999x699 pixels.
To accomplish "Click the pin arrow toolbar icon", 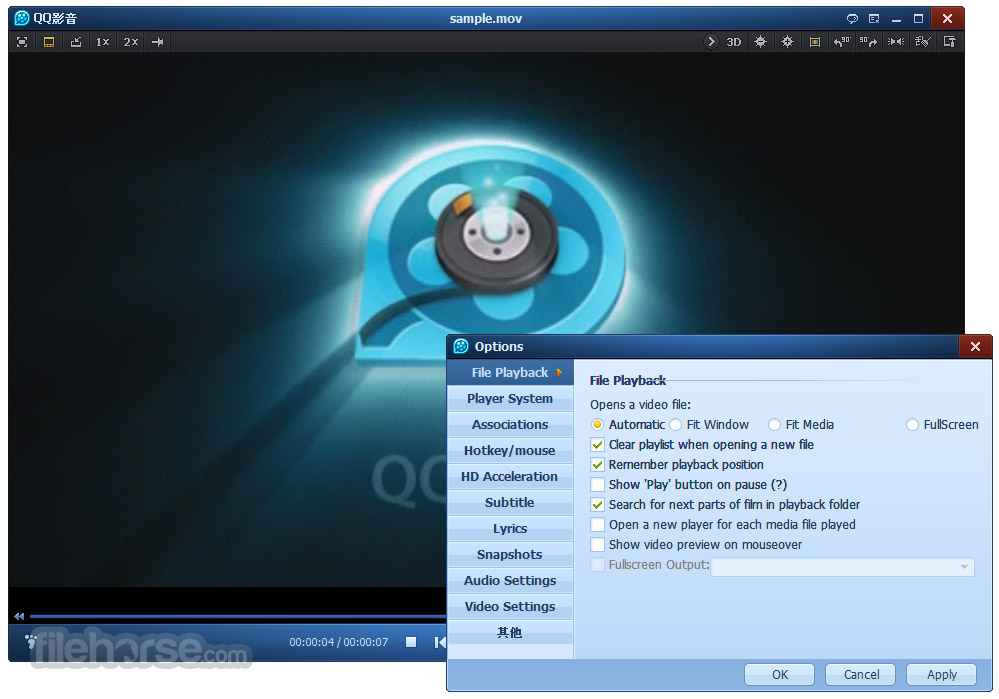I will tap(158, 42).
